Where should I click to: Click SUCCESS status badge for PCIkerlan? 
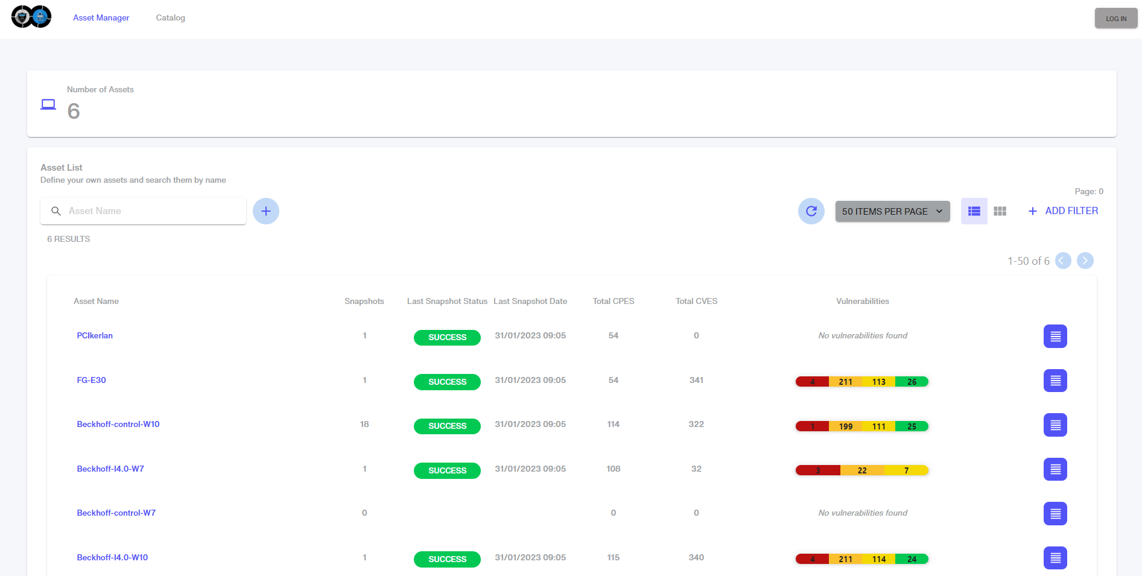(447, 338)
